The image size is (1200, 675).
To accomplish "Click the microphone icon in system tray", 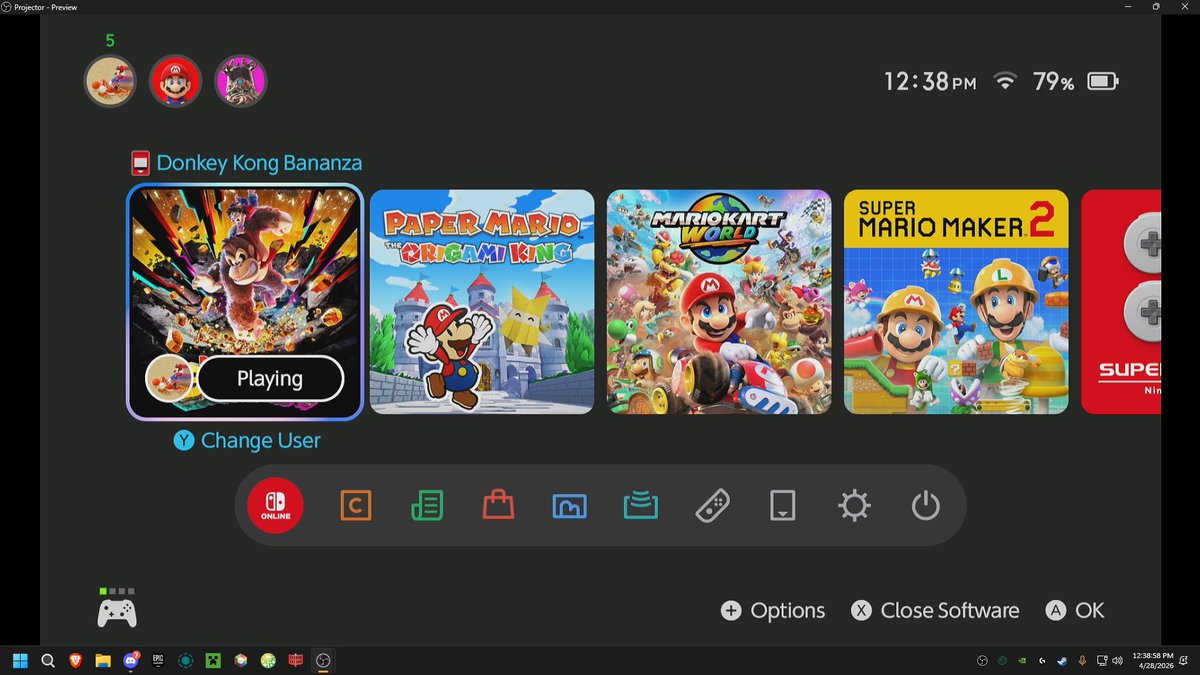I will (x=1082, y=661).
